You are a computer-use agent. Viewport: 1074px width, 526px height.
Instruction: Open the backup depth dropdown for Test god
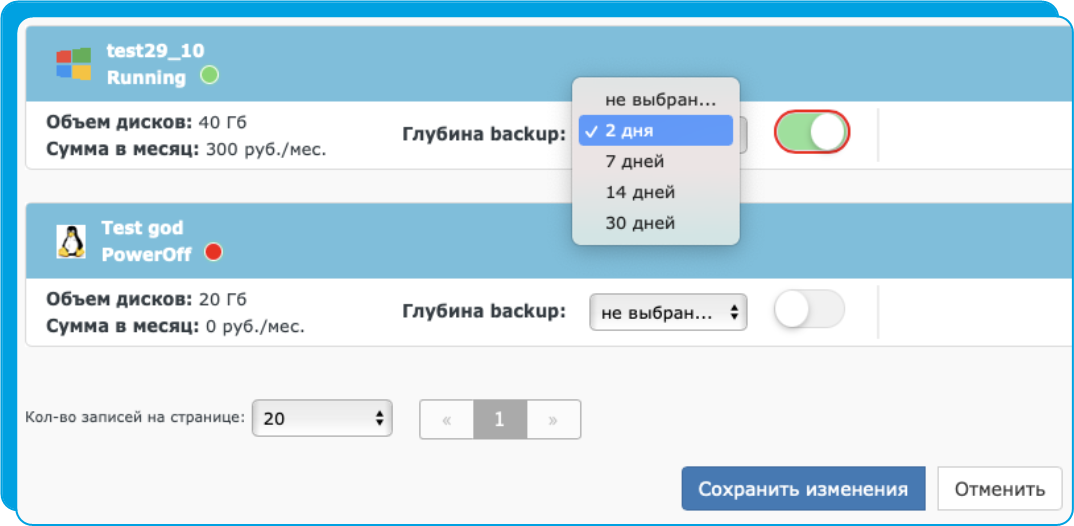pos(669,313)
